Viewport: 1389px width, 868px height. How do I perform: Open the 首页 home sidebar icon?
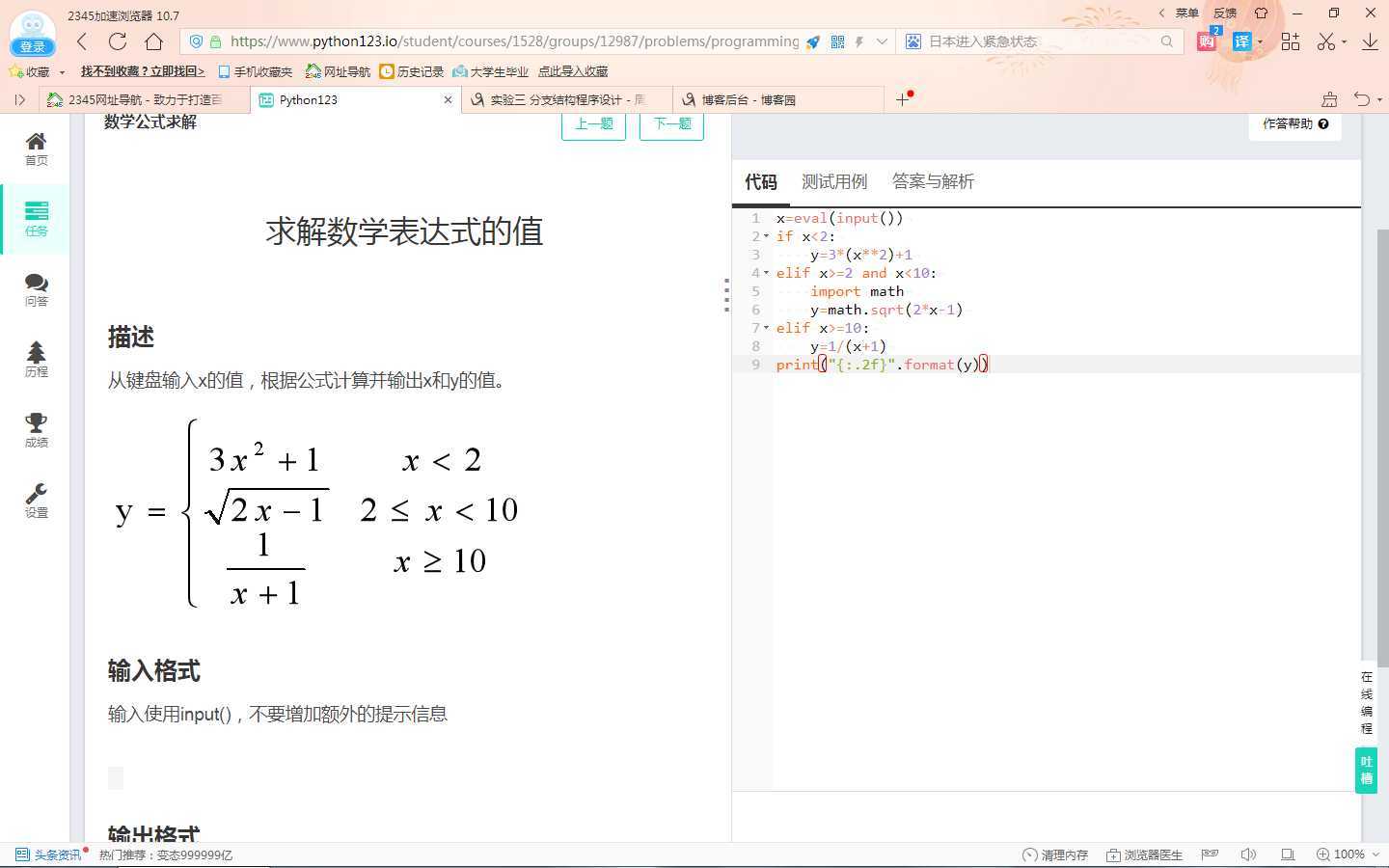36,148
